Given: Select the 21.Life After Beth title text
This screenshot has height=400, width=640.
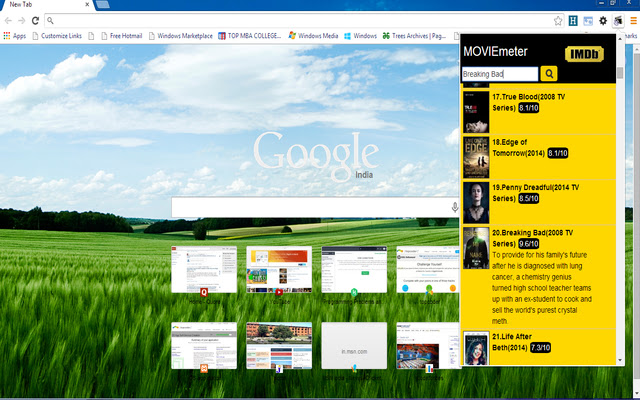Looking at the screenshot, I should (x=512, y=342).
